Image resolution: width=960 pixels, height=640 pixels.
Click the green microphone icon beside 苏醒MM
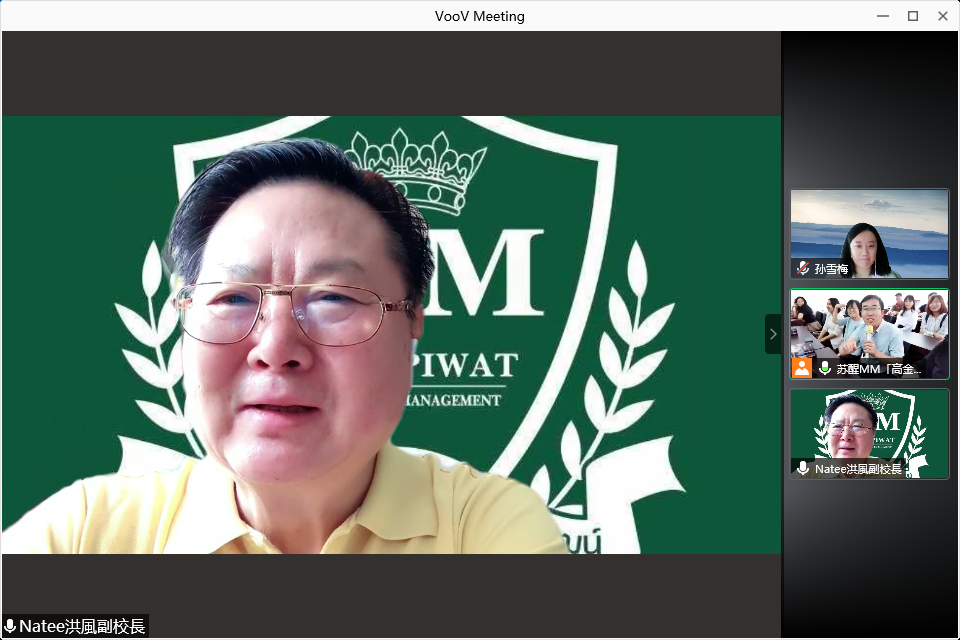point(825,368)
